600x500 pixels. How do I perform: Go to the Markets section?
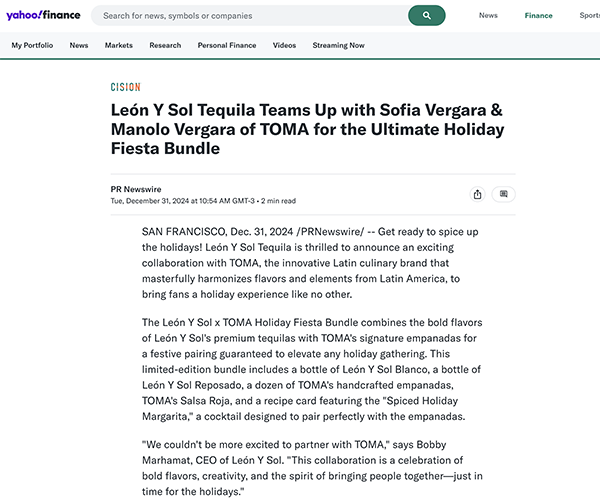point(118,45)
